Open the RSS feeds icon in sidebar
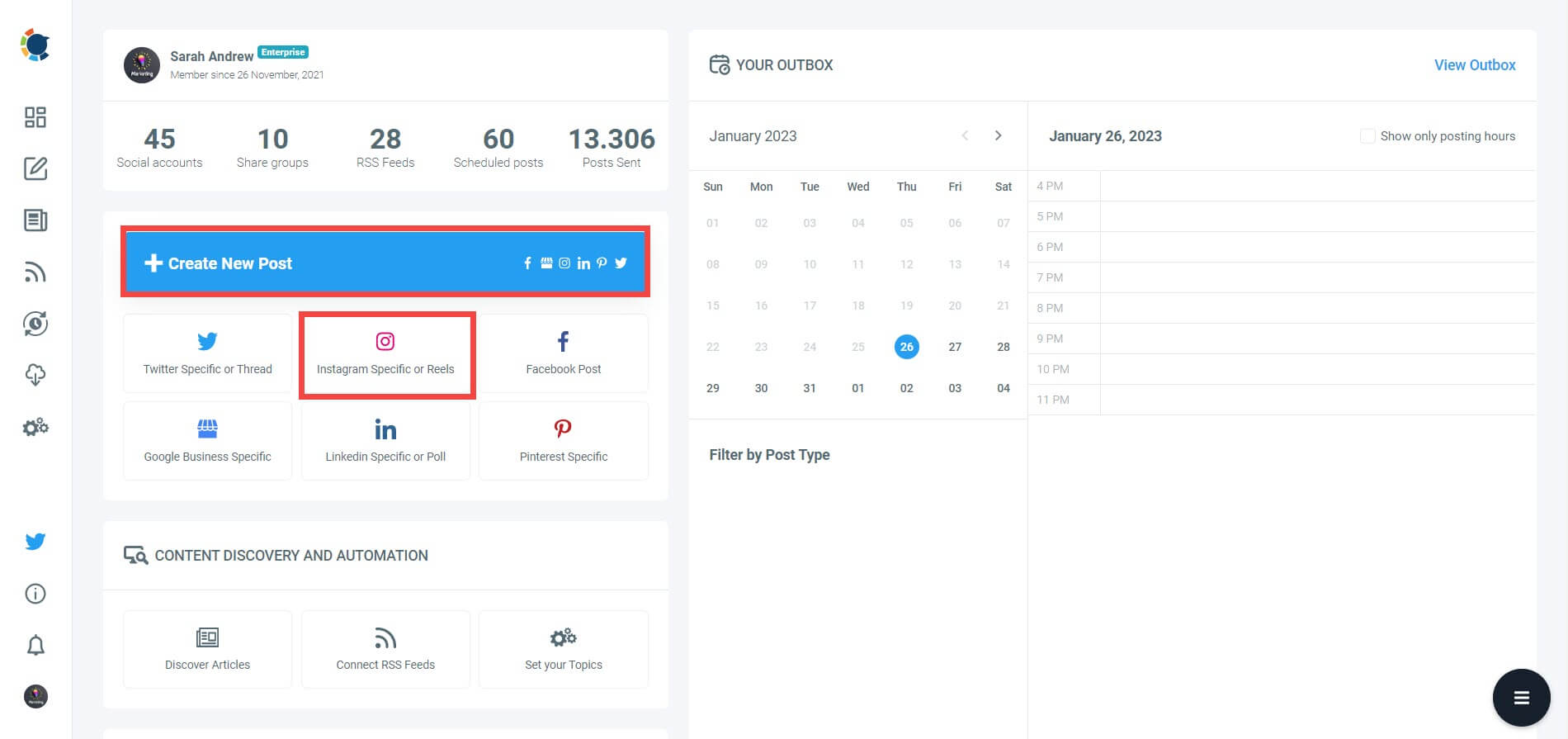 [35, 272]
